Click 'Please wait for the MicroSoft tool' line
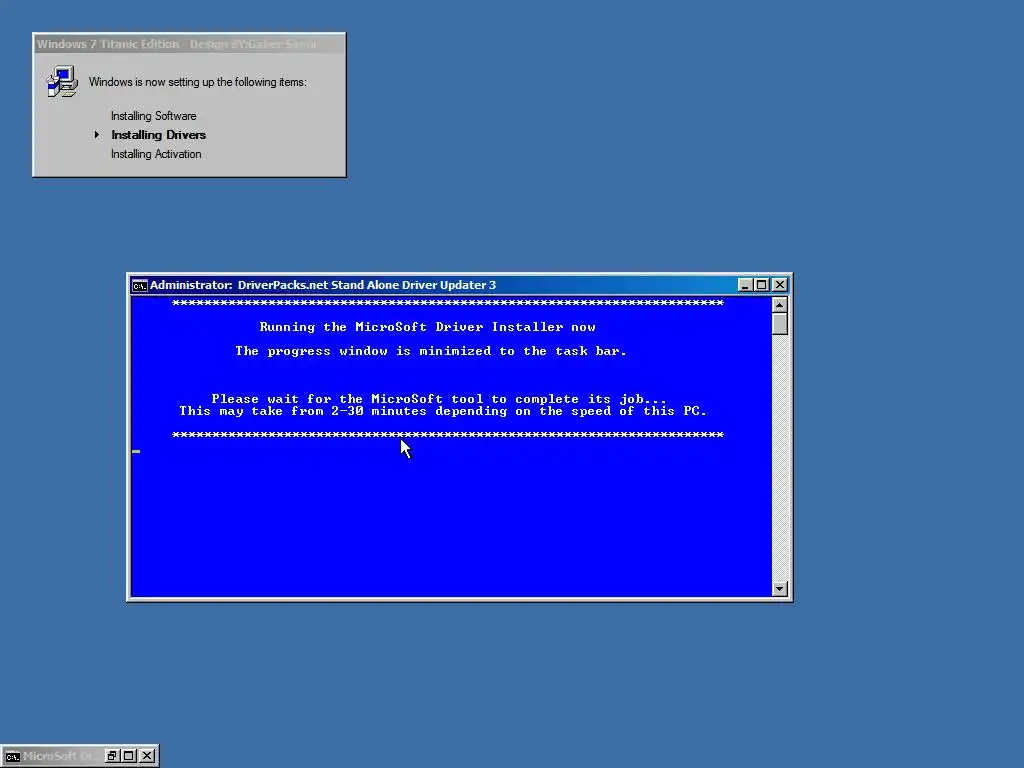 [439, 399]
